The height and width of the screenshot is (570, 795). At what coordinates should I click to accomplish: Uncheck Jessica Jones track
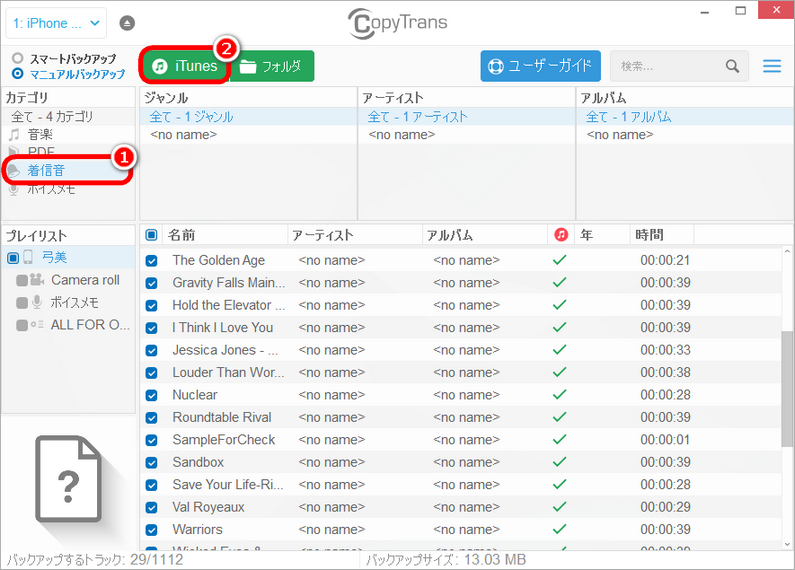coord(151,350)
